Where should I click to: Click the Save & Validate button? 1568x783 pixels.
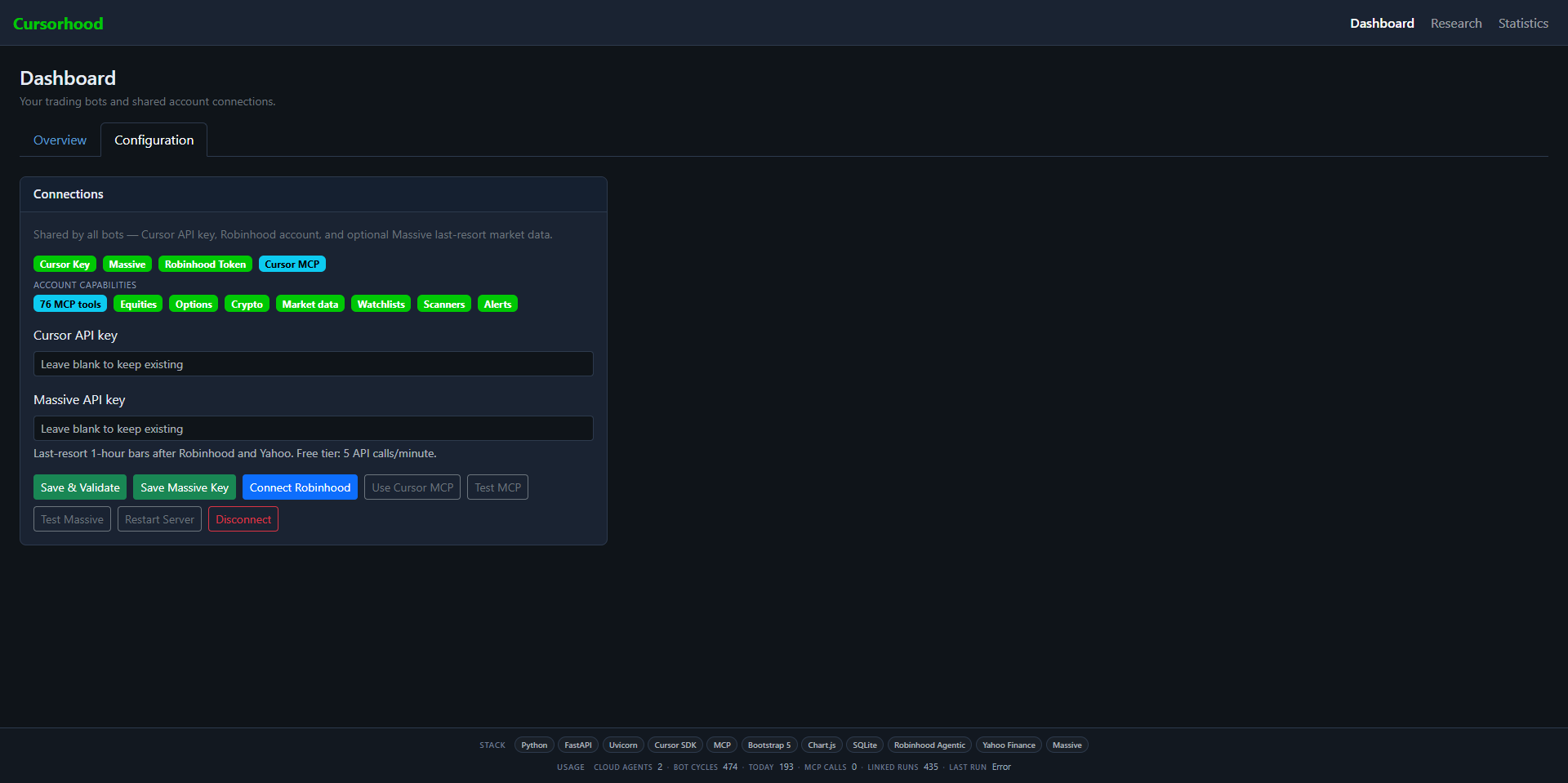point(80,487)
